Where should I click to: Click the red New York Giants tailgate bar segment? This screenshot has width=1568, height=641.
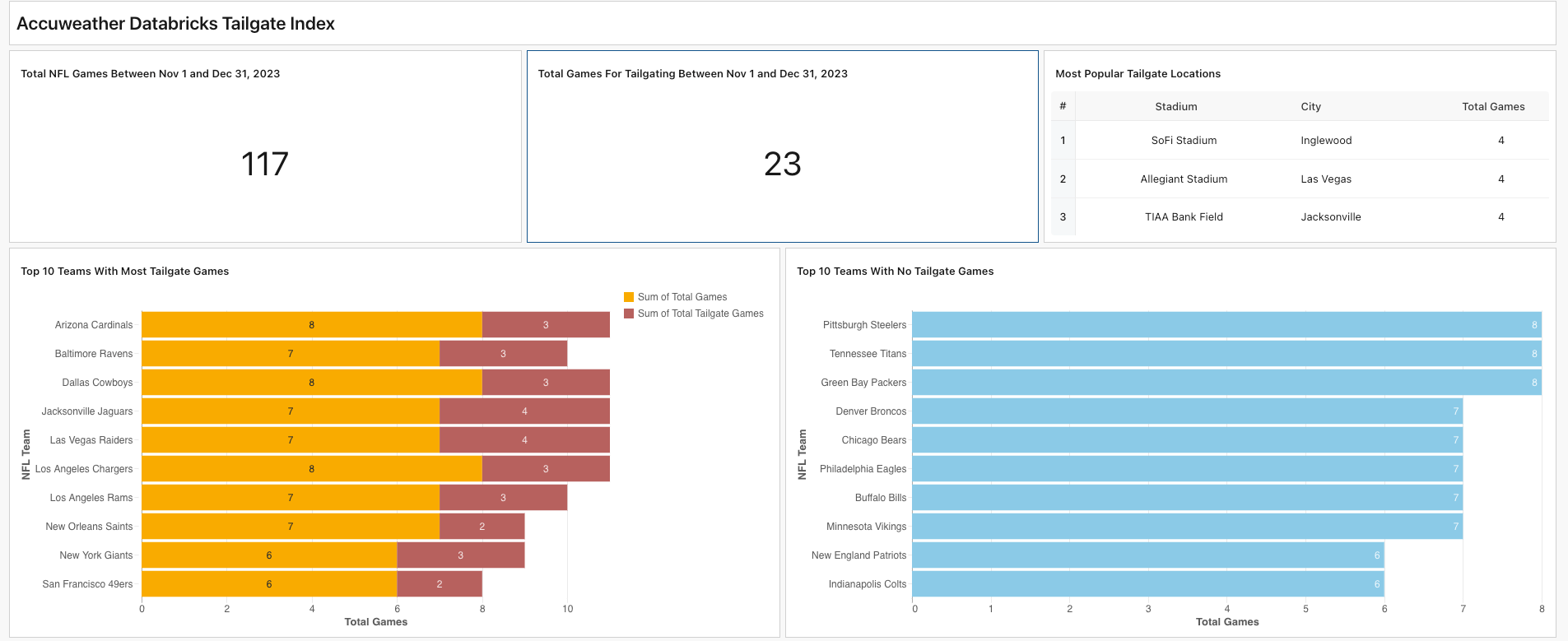460,555
